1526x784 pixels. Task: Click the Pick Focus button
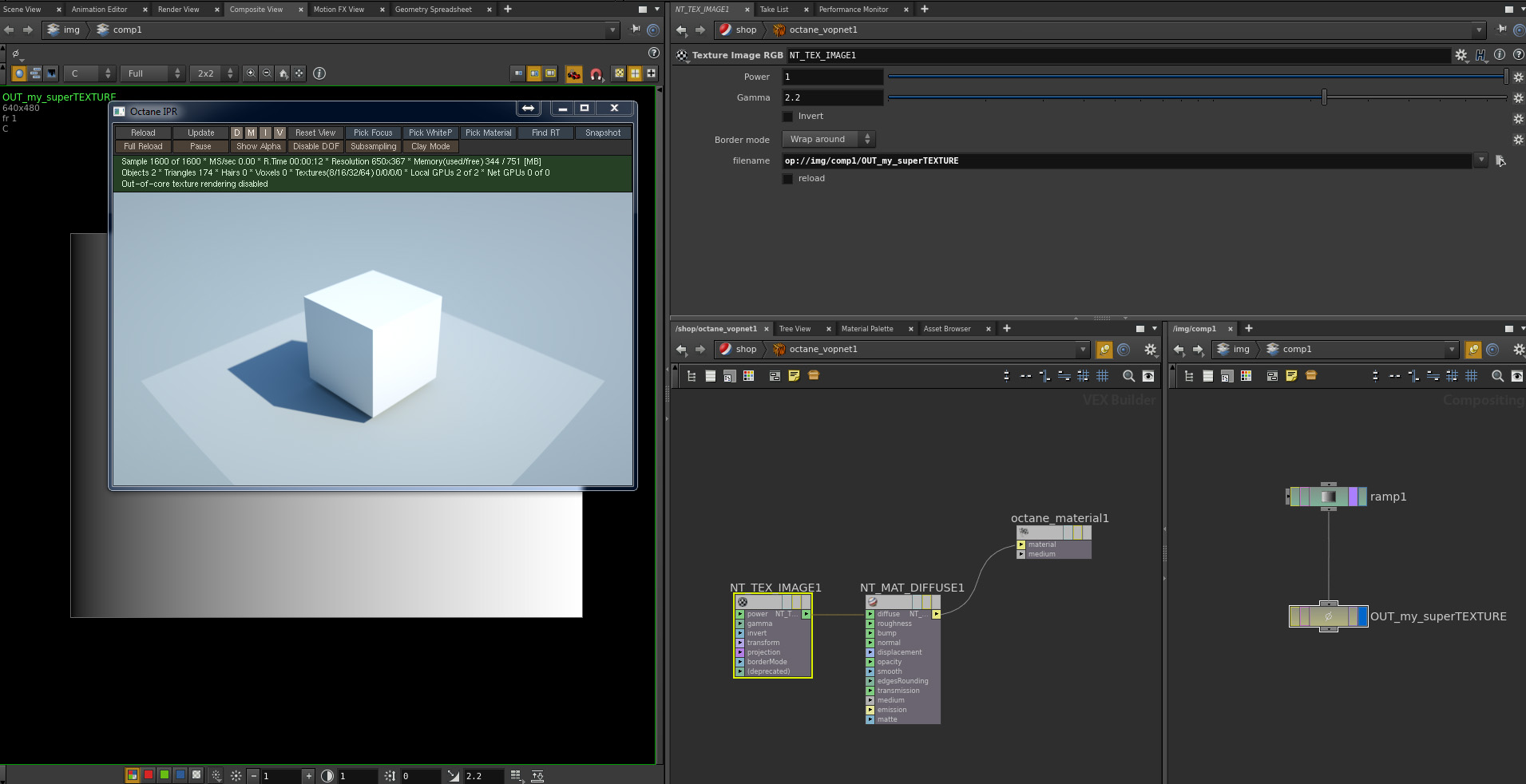[373, 133]
